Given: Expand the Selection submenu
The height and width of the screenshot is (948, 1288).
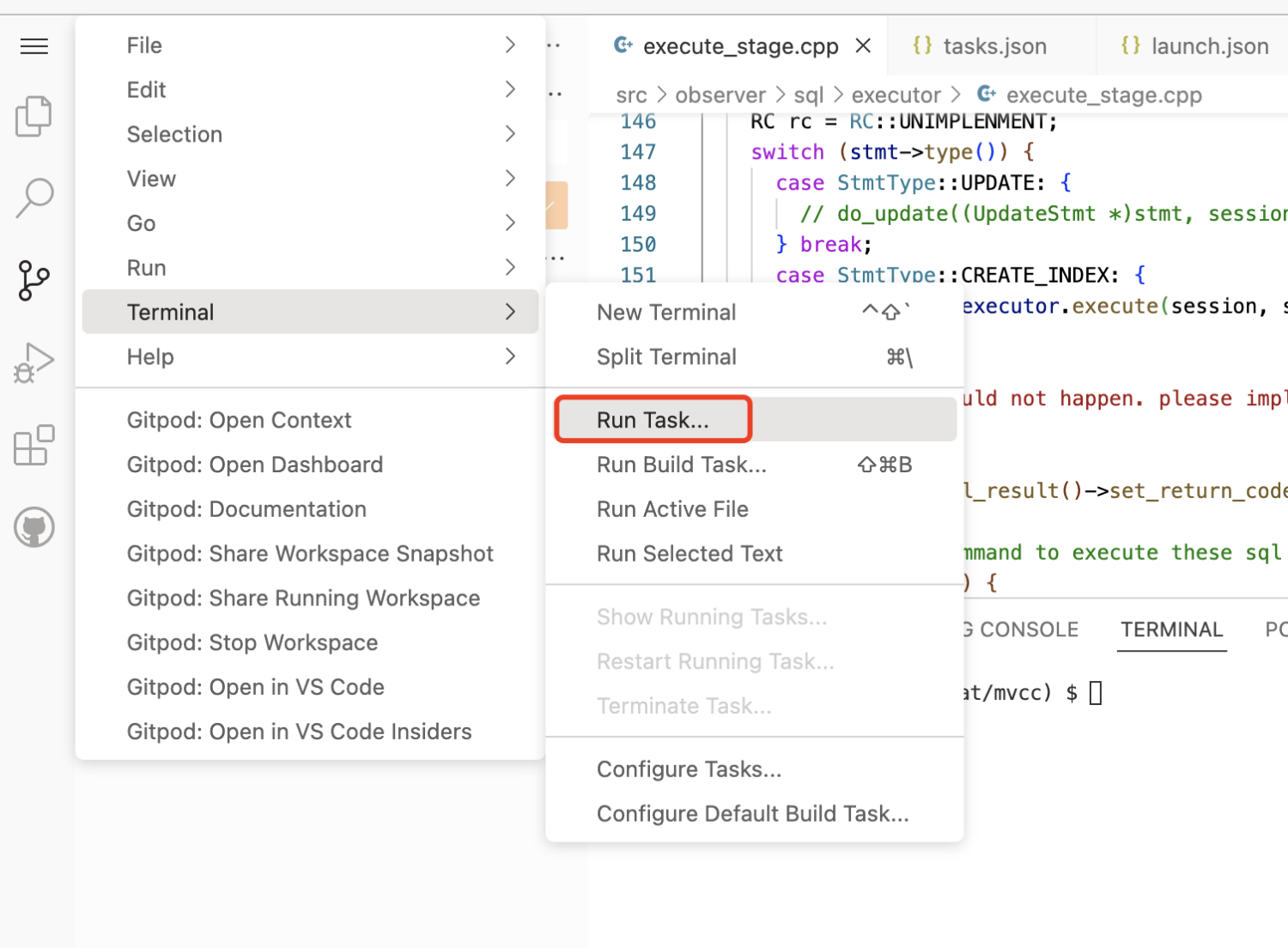Looking at the screenshot, I should tap(310, 135).
